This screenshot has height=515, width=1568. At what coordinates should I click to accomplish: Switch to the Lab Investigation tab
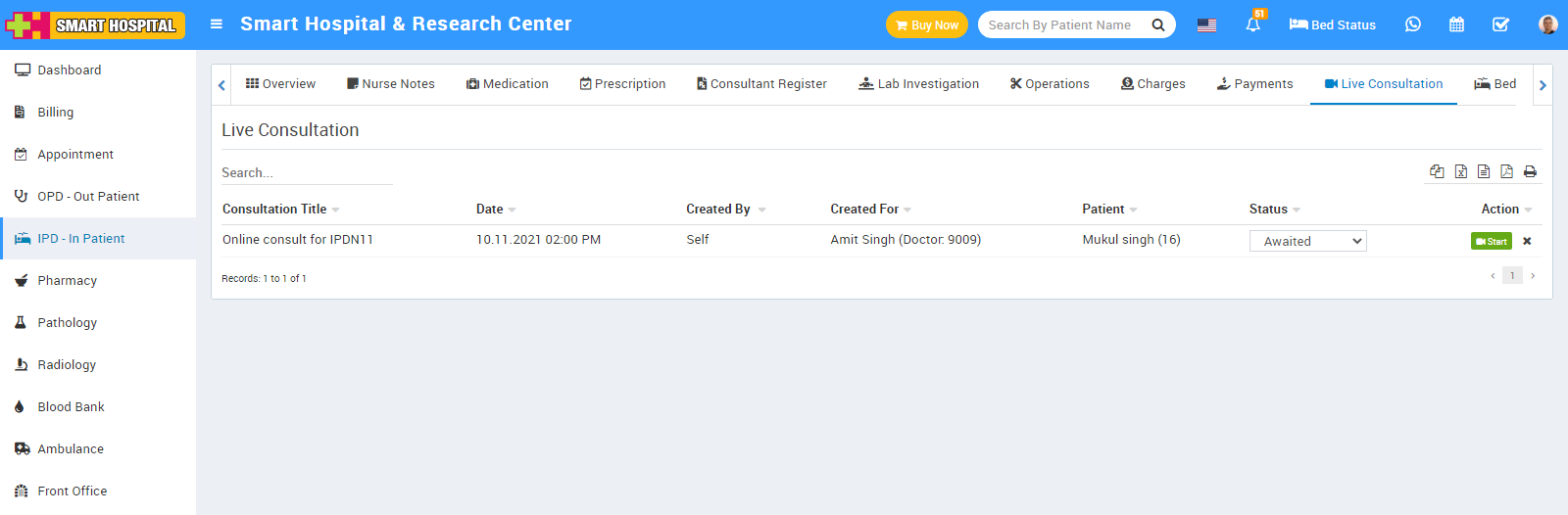(918, 84)
